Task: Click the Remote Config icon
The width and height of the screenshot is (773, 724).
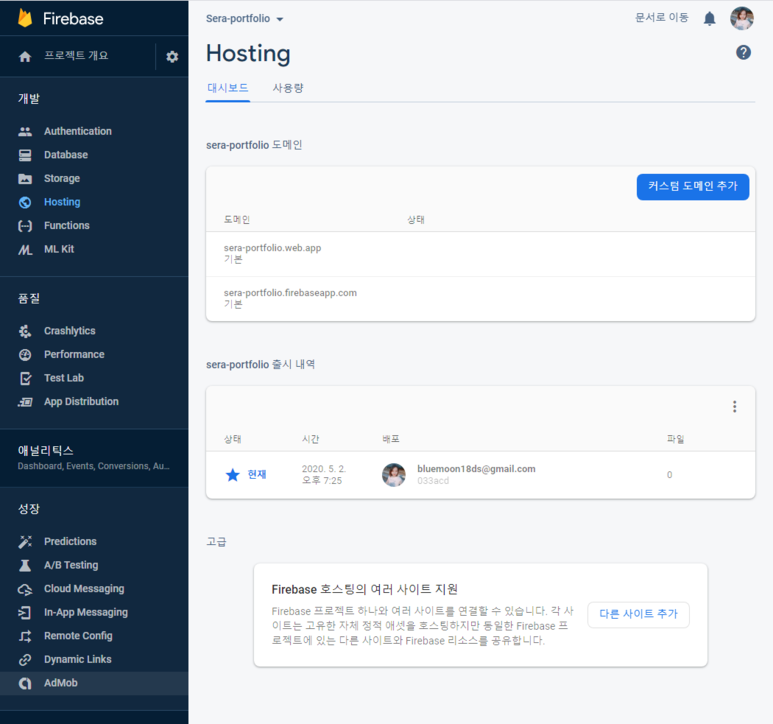Action: tap(25, 636)
